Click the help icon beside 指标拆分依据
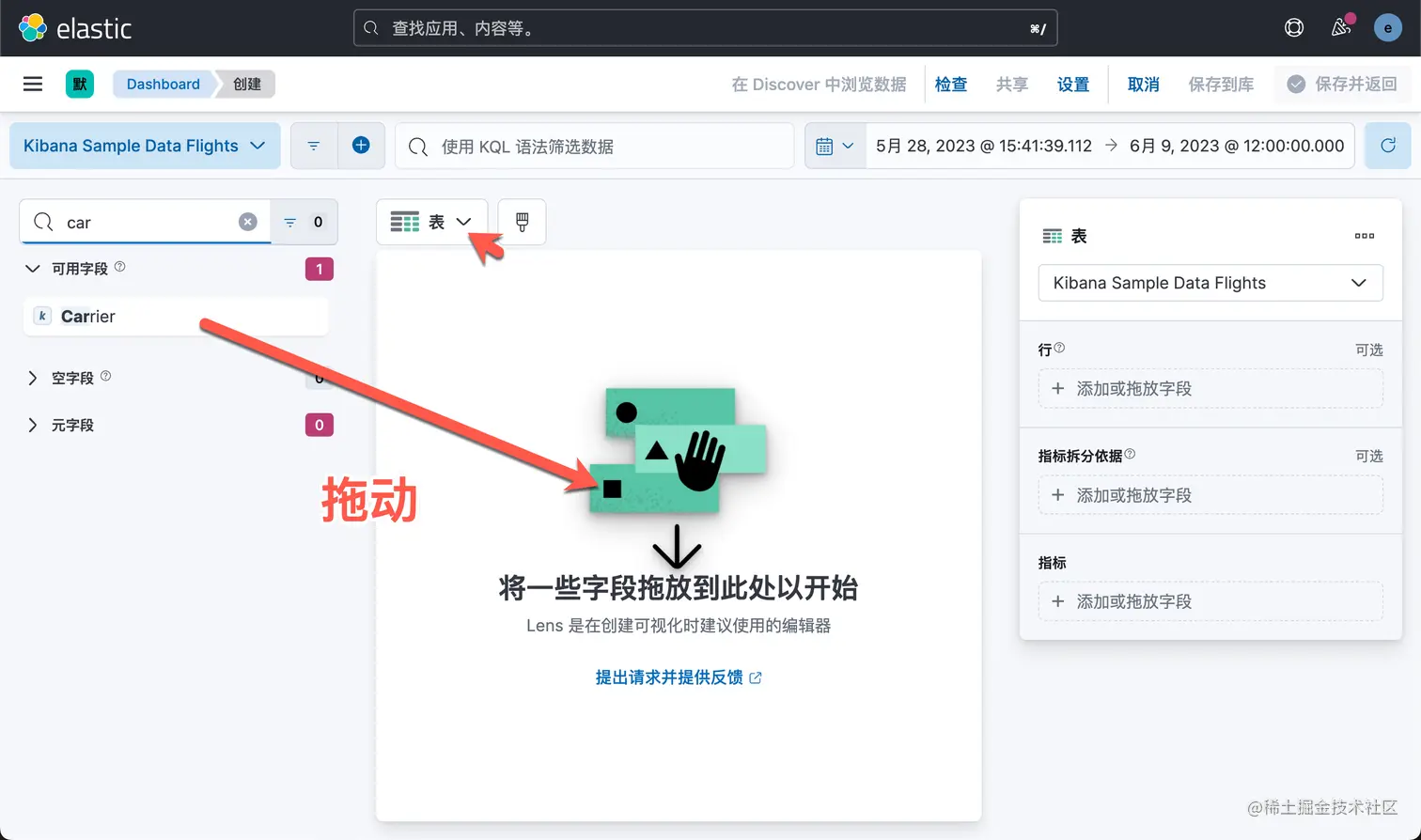This screenshot has width=1421, height=840. [1130, 454]
